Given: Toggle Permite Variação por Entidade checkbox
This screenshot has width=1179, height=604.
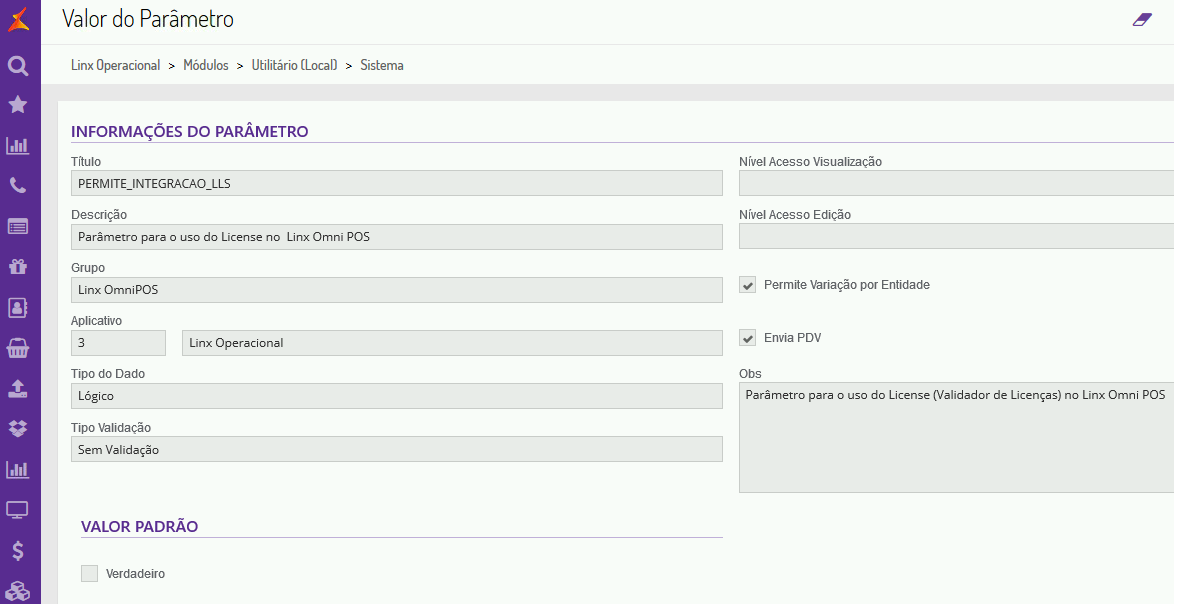Looking at the screenshot, I should [x=748, y=285].
